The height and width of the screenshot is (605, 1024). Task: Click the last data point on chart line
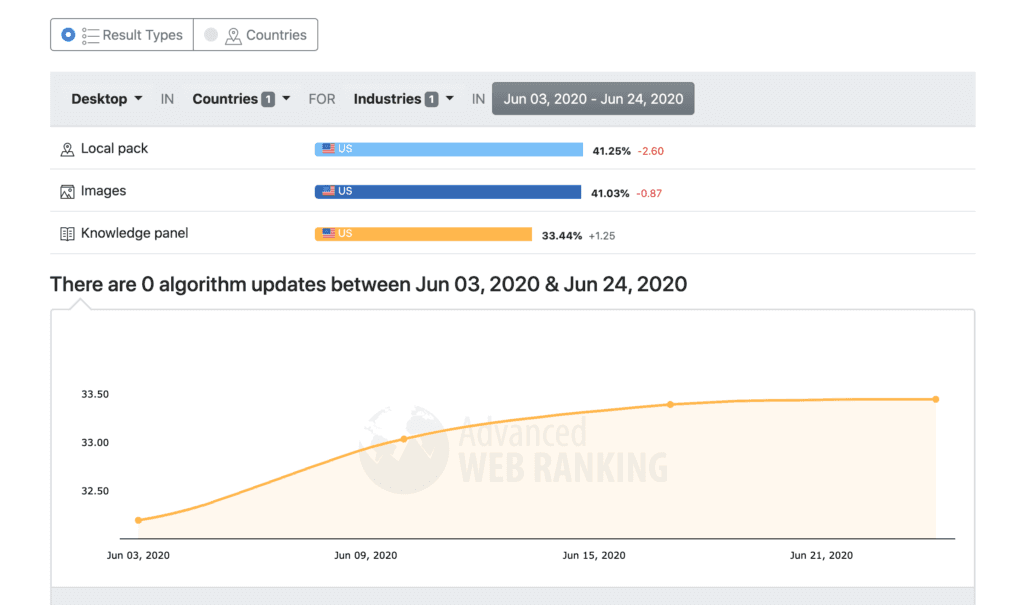tap(936, 399)
